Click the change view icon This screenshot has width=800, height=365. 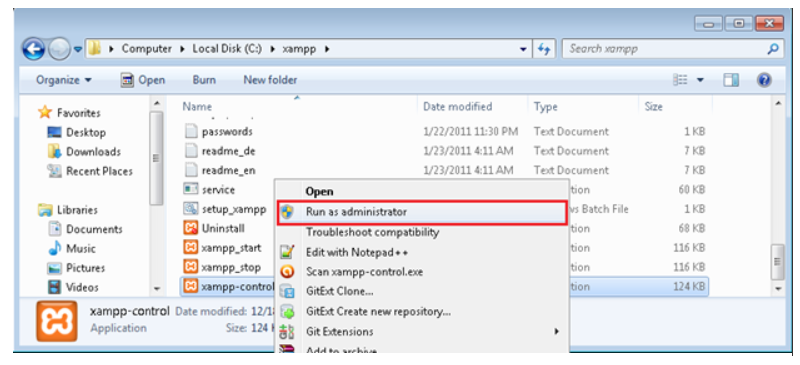click(679, 80)
